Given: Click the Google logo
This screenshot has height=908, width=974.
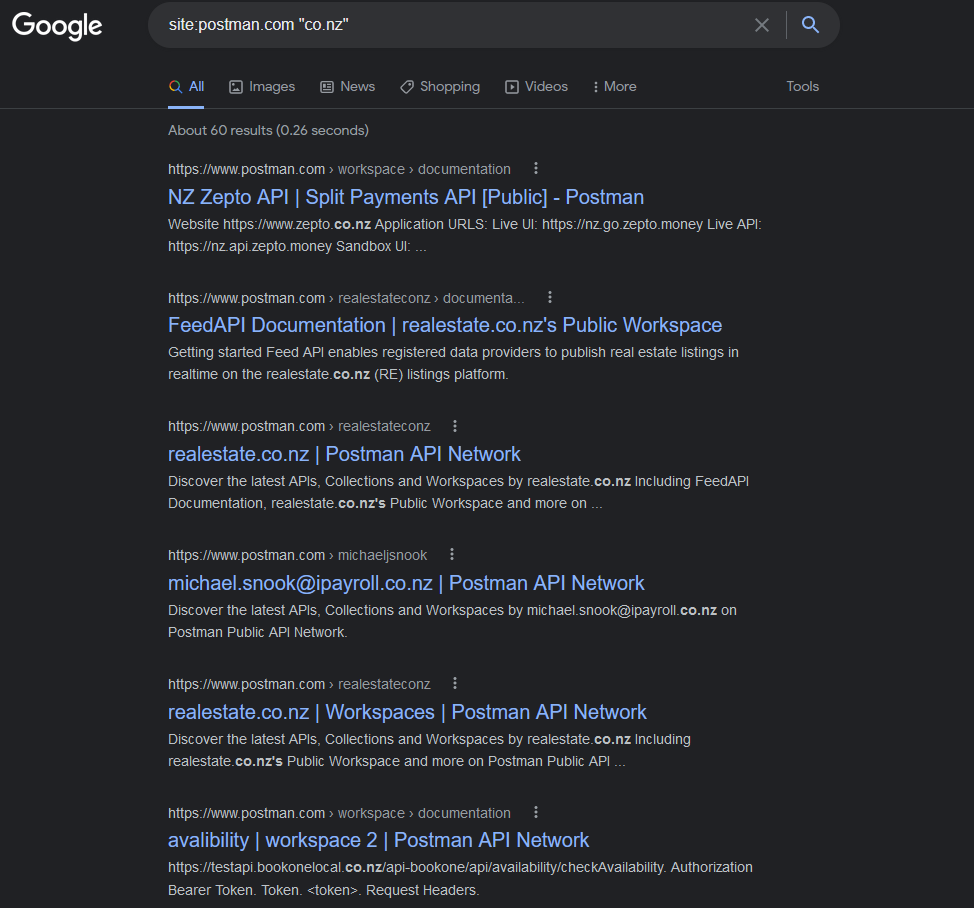Looking at the screenshot, I should pyautogui.click(x=57, y=26).
